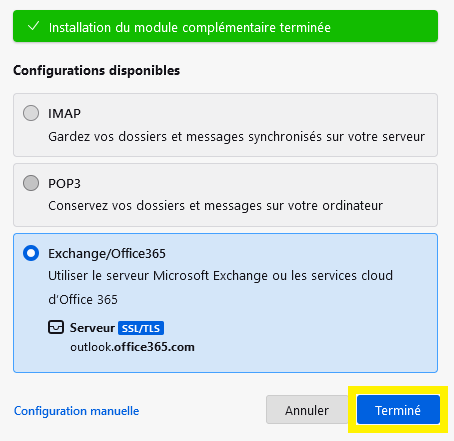The width and height of the screenshot is (454, 441).
Task: Click the POP3 description about local storage
Action: [x=215, y=206]
